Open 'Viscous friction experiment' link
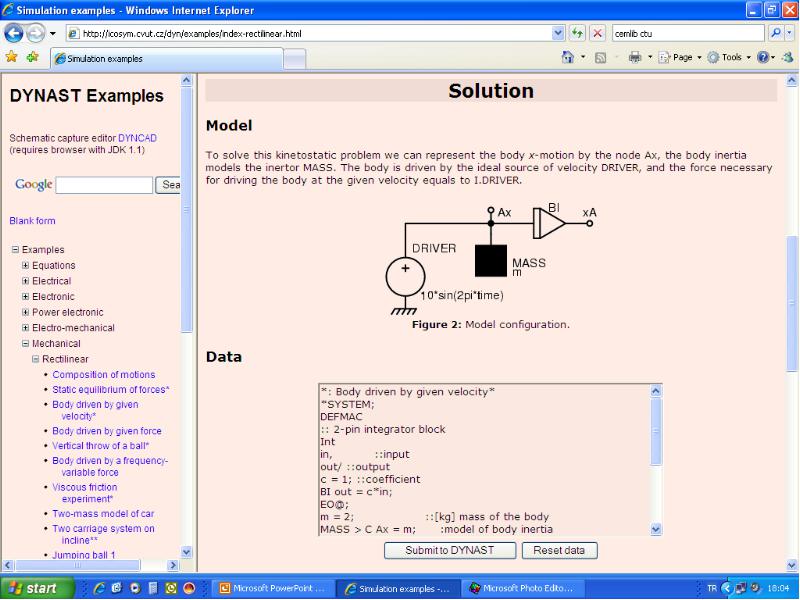 point(85,493)
